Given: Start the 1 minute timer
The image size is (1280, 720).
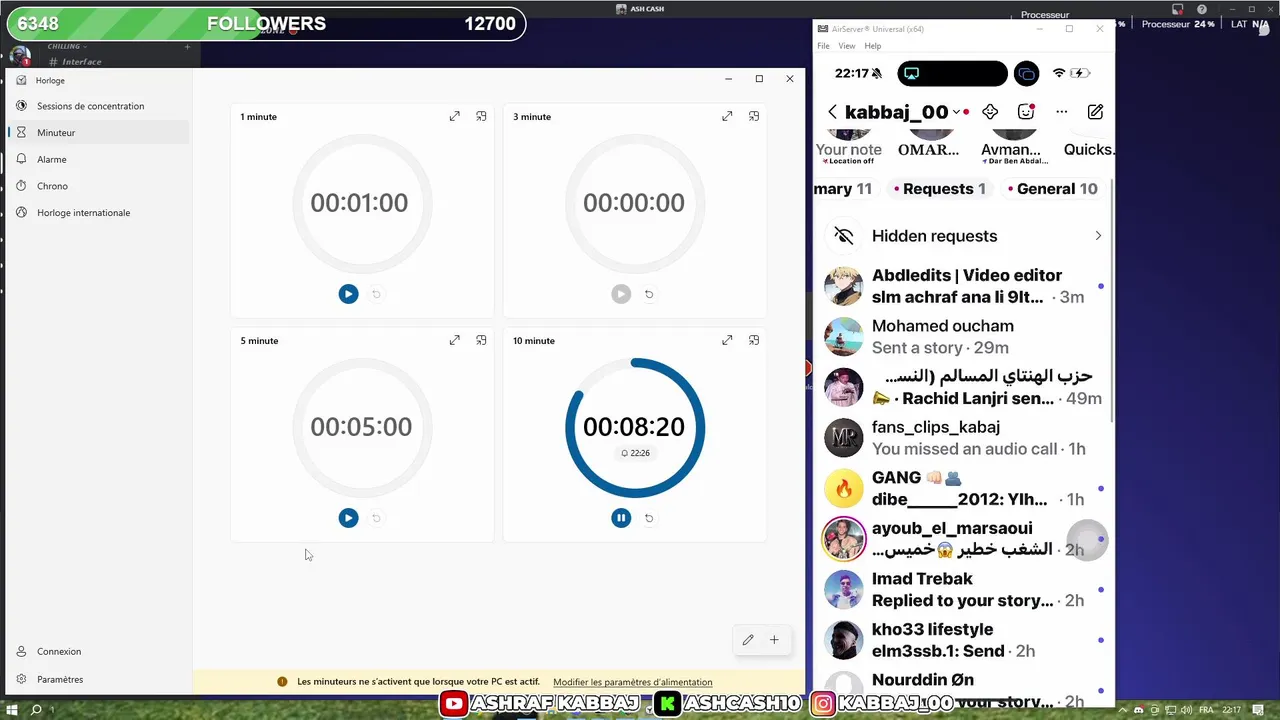Looking at the screenshot, I should pyautogui.click(x=348, y=294).
